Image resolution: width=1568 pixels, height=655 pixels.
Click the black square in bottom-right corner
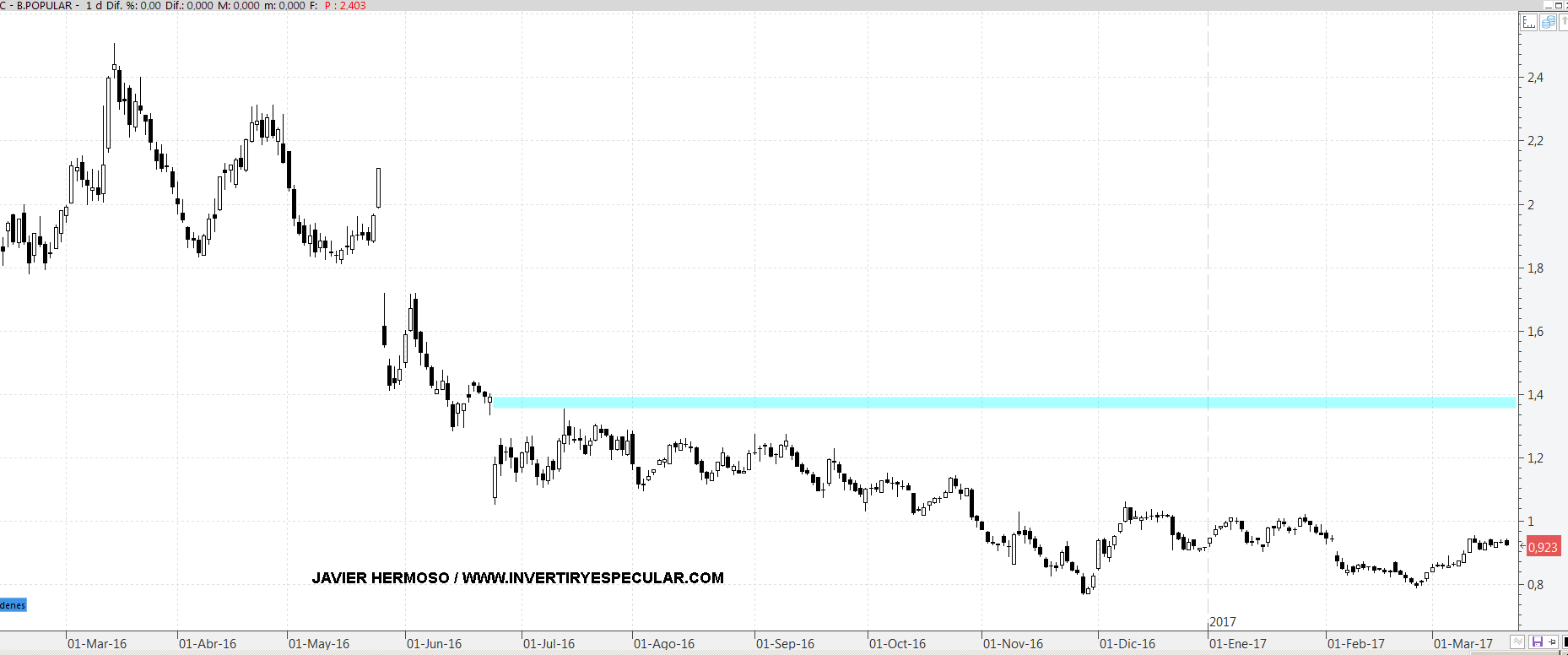tap(1565, 642)
